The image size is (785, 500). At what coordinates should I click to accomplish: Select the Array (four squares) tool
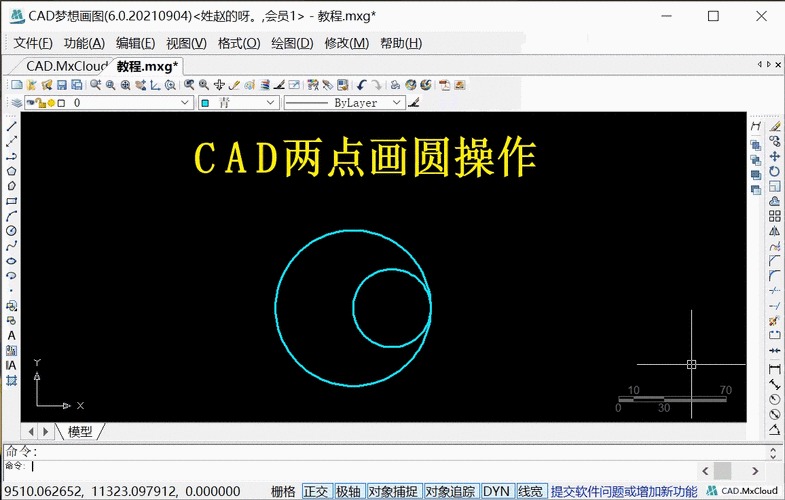click(774, 216)
